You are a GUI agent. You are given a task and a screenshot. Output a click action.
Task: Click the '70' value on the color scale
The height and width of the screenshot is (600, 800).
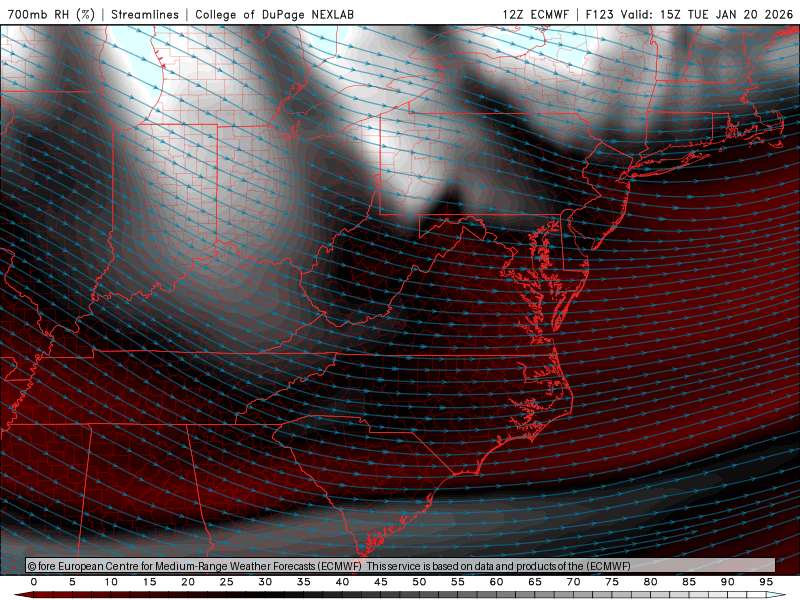573,582
